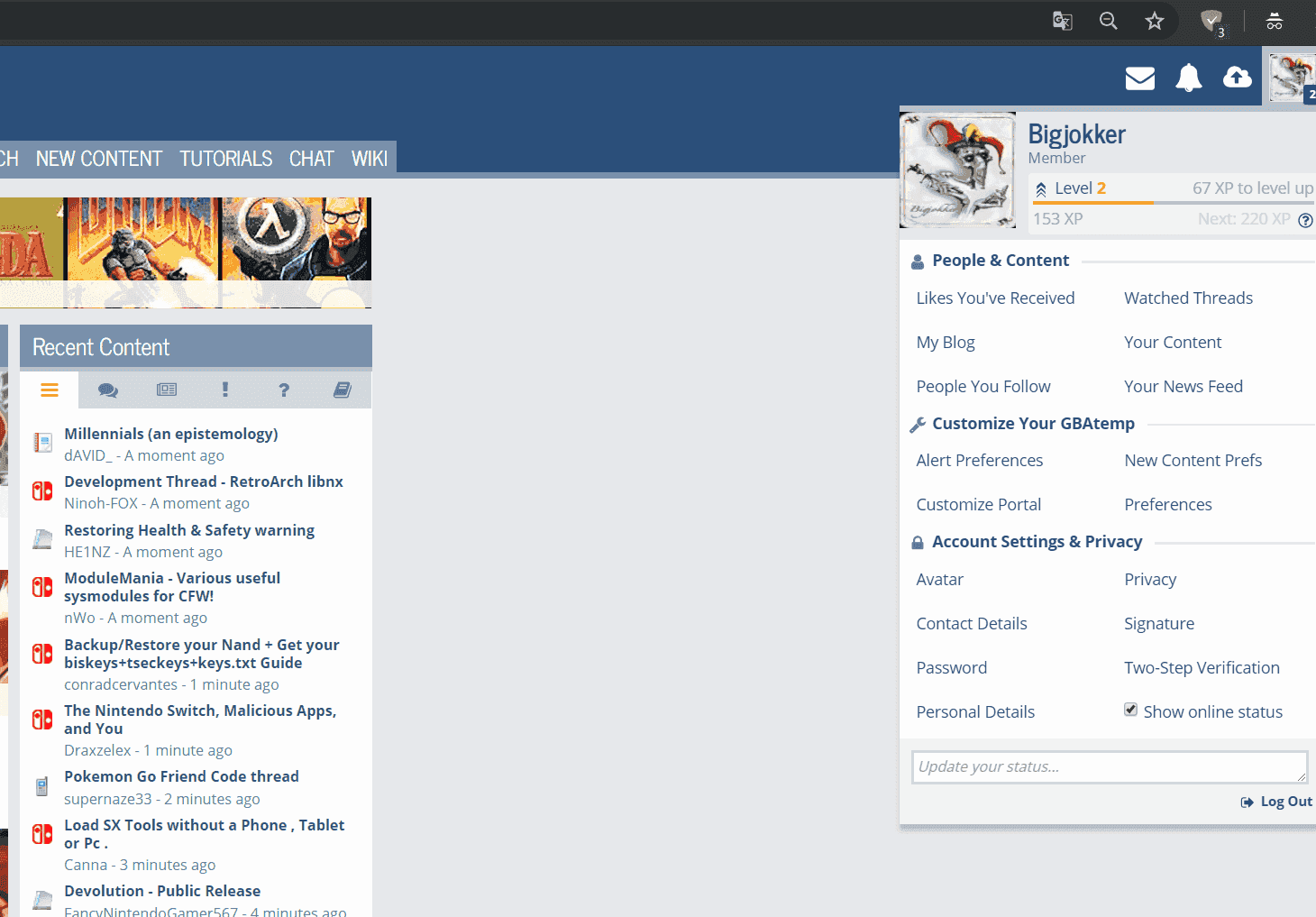Click the Switch icon beside ModuleMania thread
The width and height of the screenshot is (1316, 917).
tap(42, 587)
